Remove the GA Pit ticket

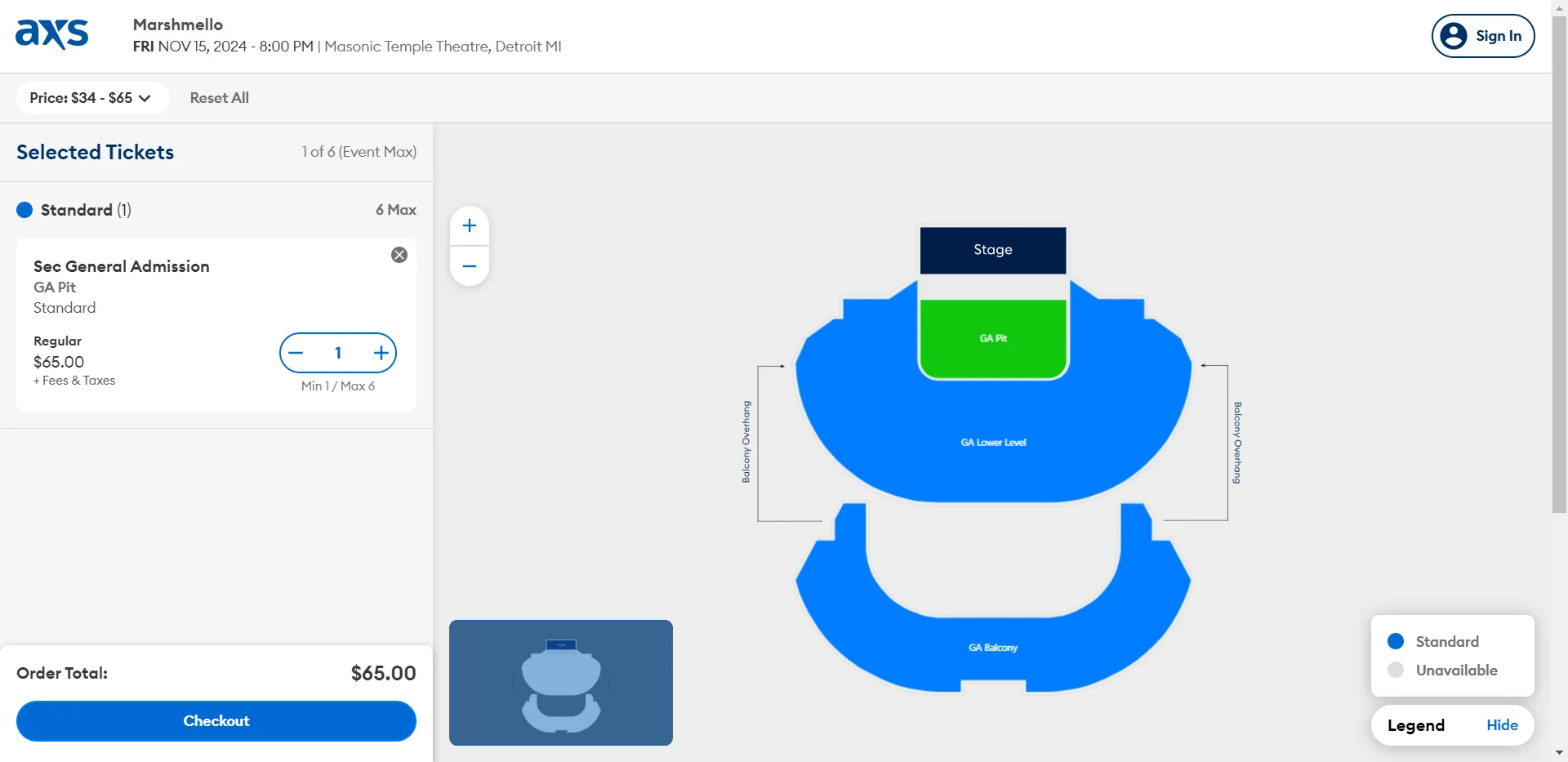point(399,255)
